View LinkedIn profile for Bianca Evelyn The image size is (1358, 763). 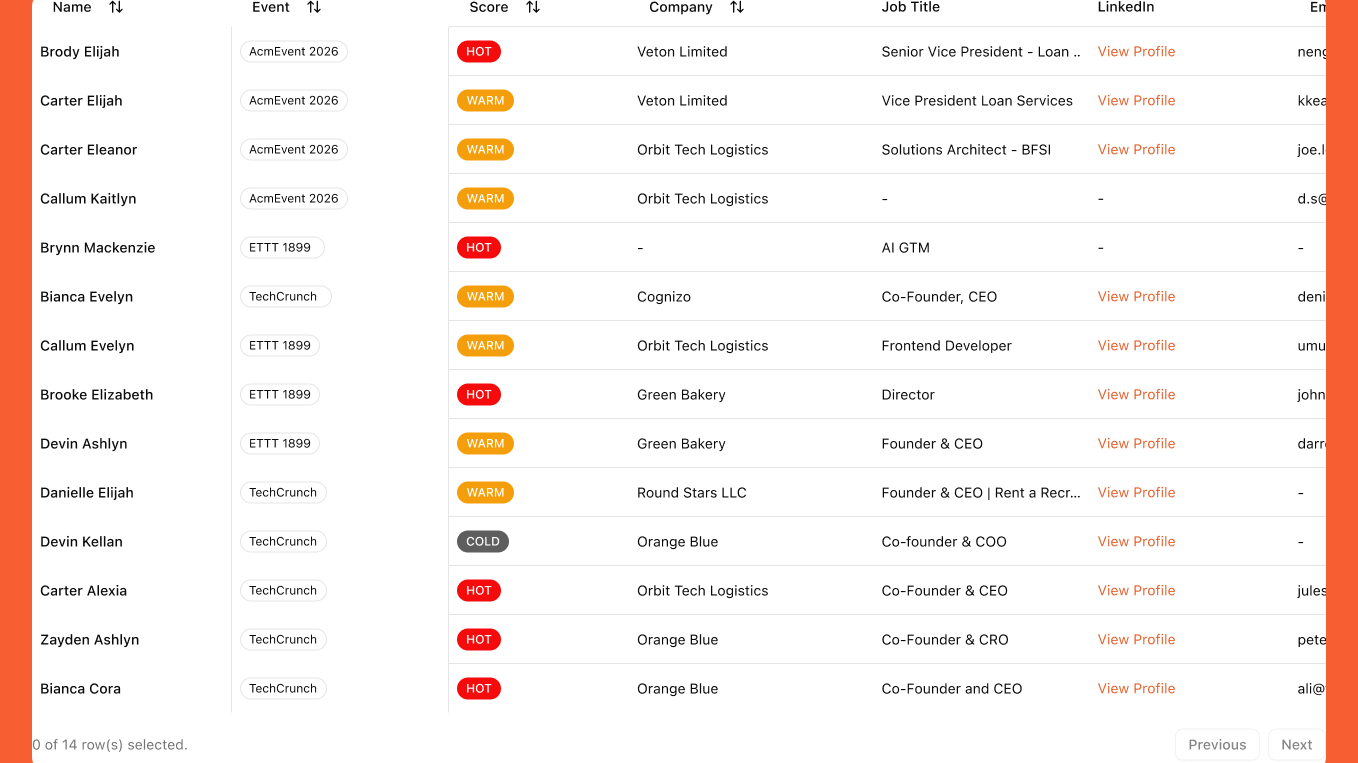1136,297
